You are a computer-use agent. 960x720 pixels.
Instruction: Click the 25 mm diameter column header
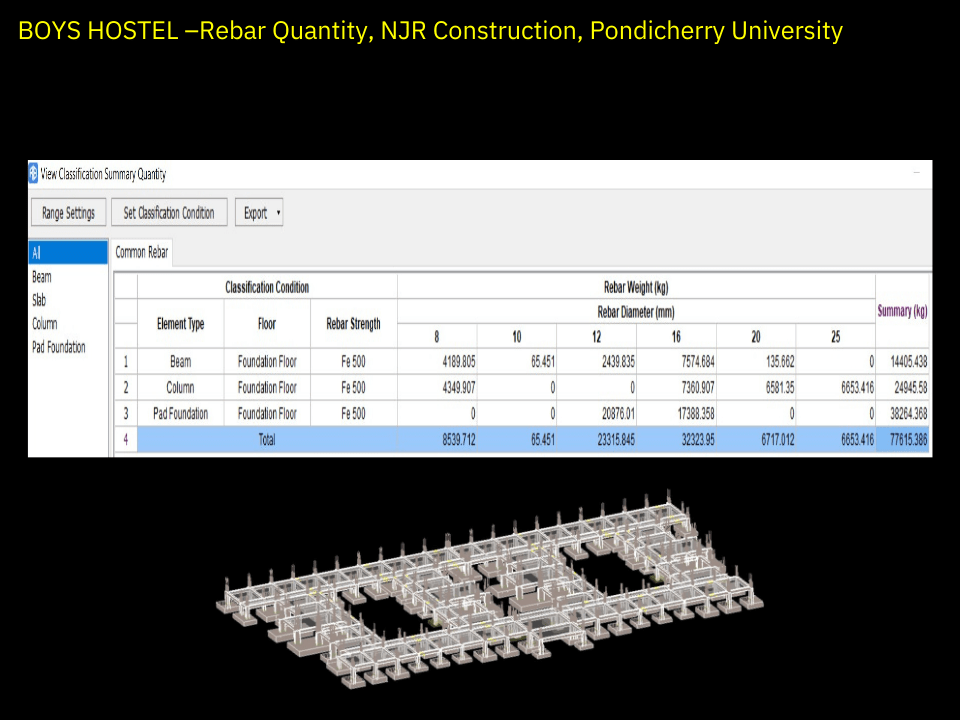point(835,337)
